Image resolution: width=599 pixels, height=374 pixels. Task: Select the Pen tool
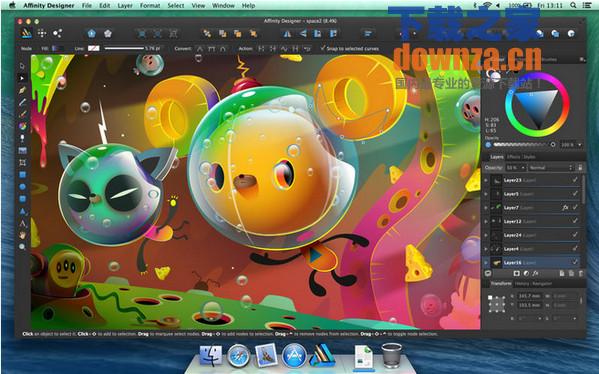click(x=22, y=90)
